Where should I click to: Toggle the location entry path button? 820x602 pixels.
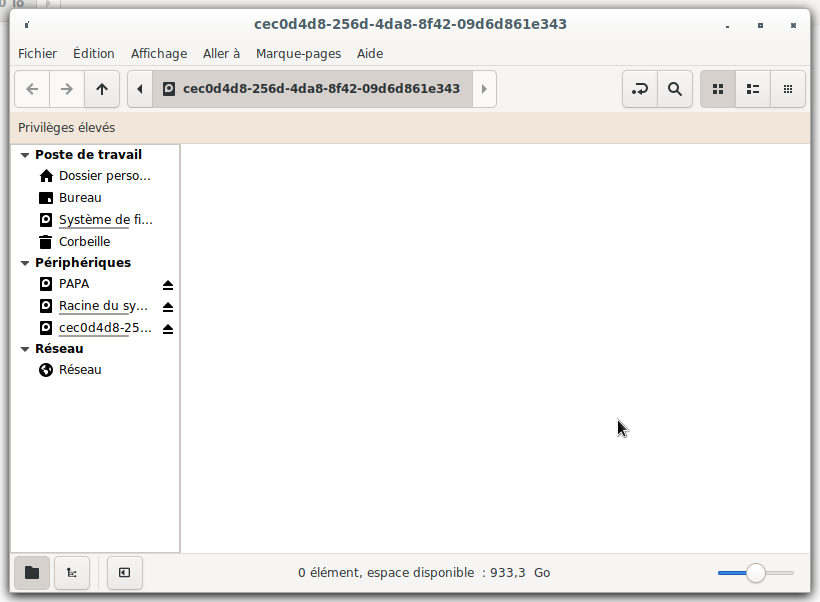639,89
